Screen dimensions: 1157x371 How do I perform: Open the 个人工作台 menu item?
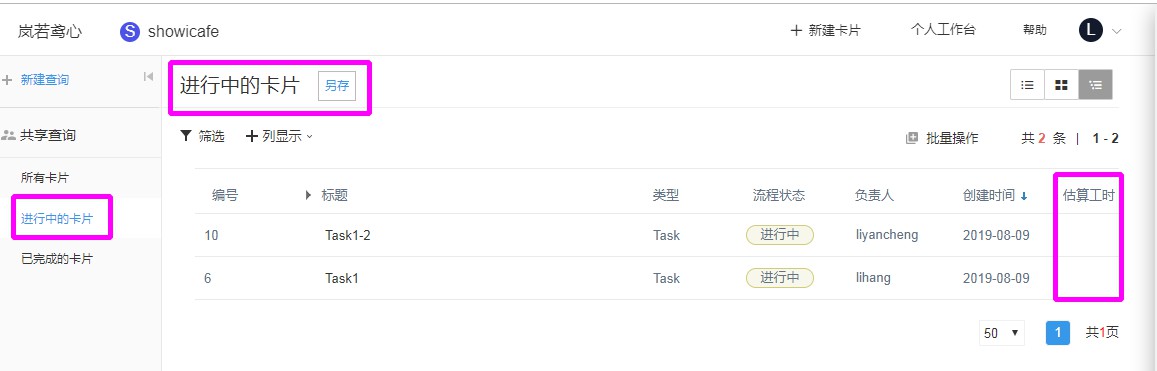point(943,30)
